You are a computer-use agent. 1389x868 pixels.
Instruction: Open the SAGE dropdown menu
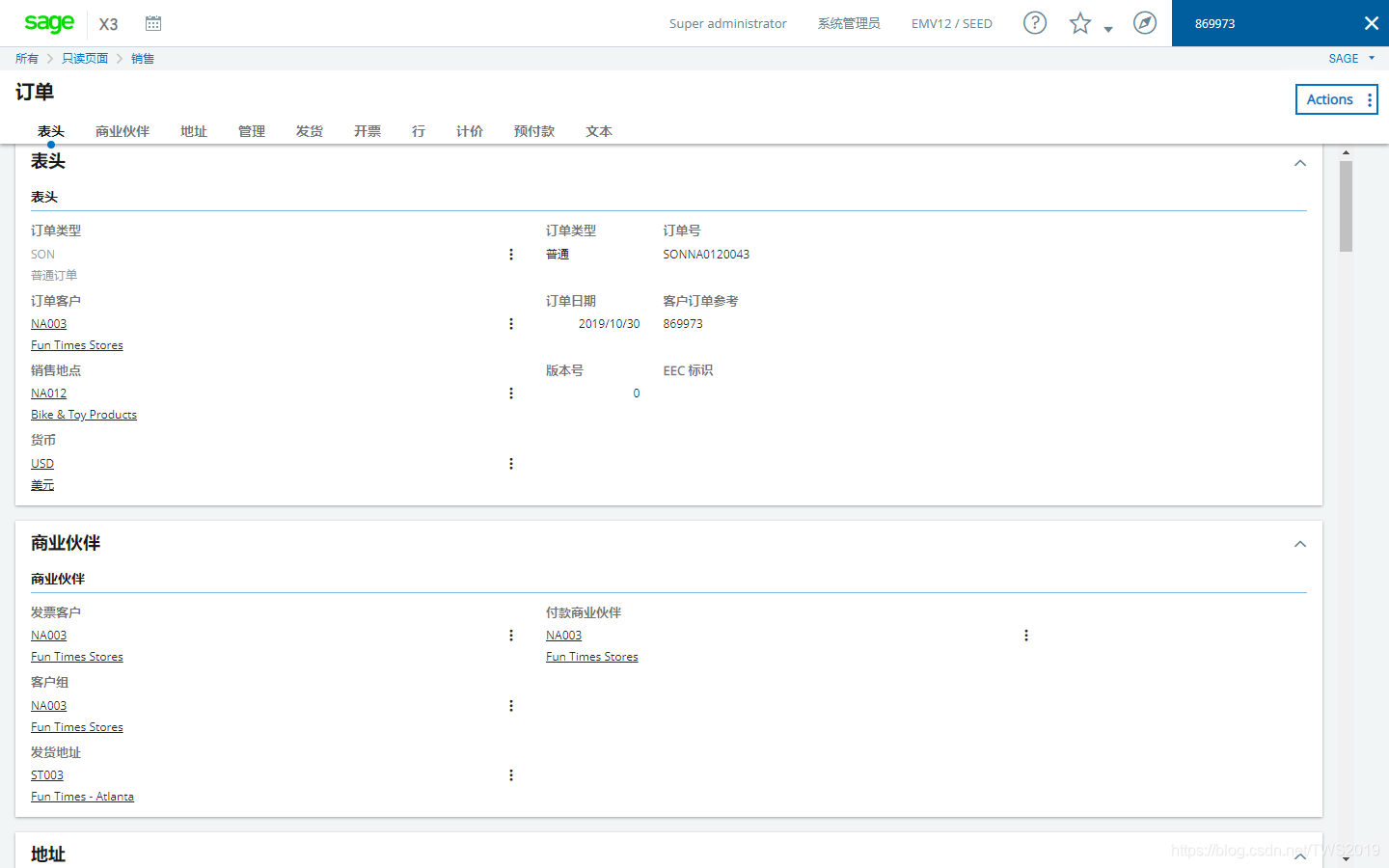click(x=1351, y=59)
